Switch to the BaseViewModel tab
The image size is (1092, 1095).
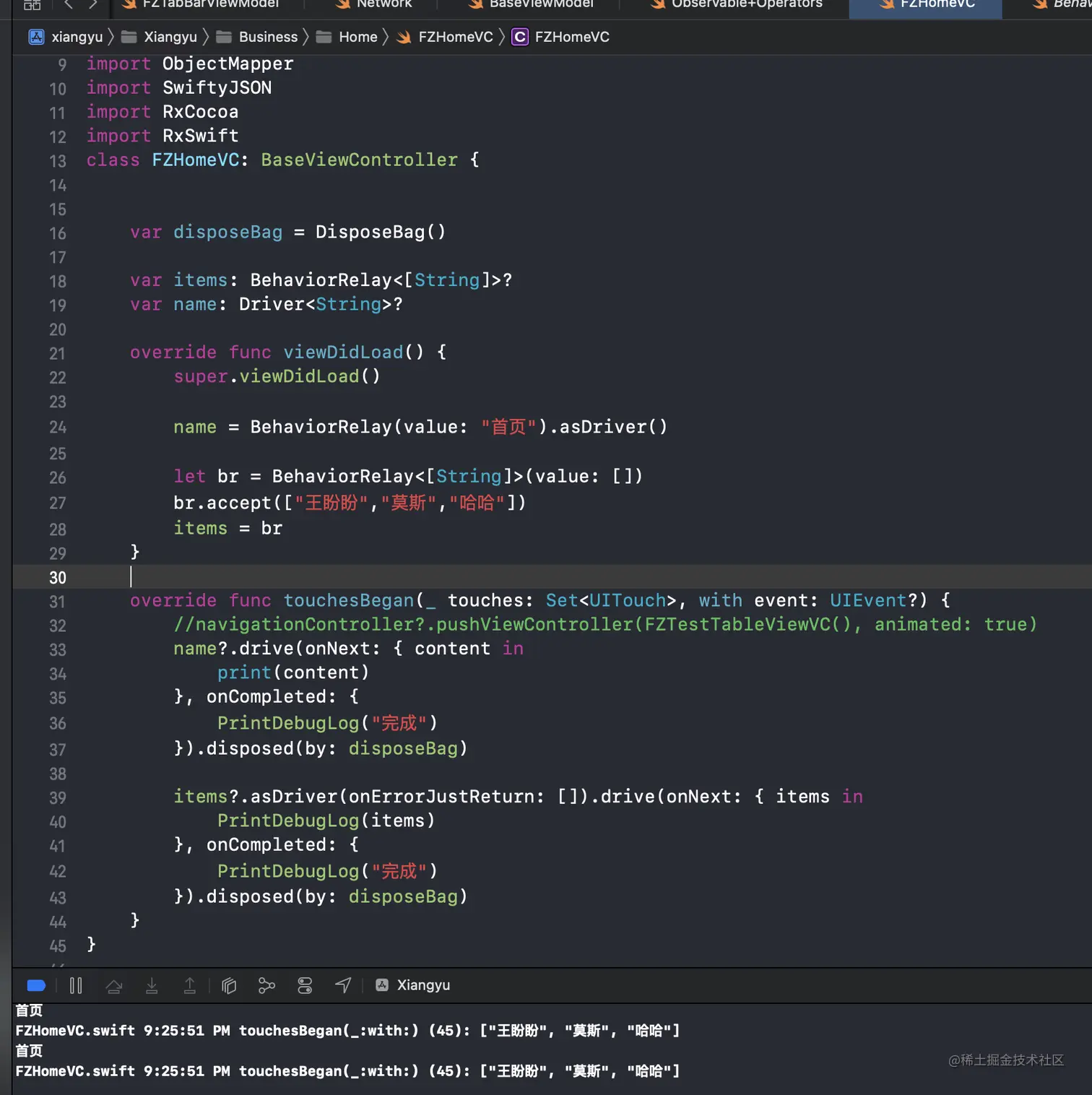531,4
